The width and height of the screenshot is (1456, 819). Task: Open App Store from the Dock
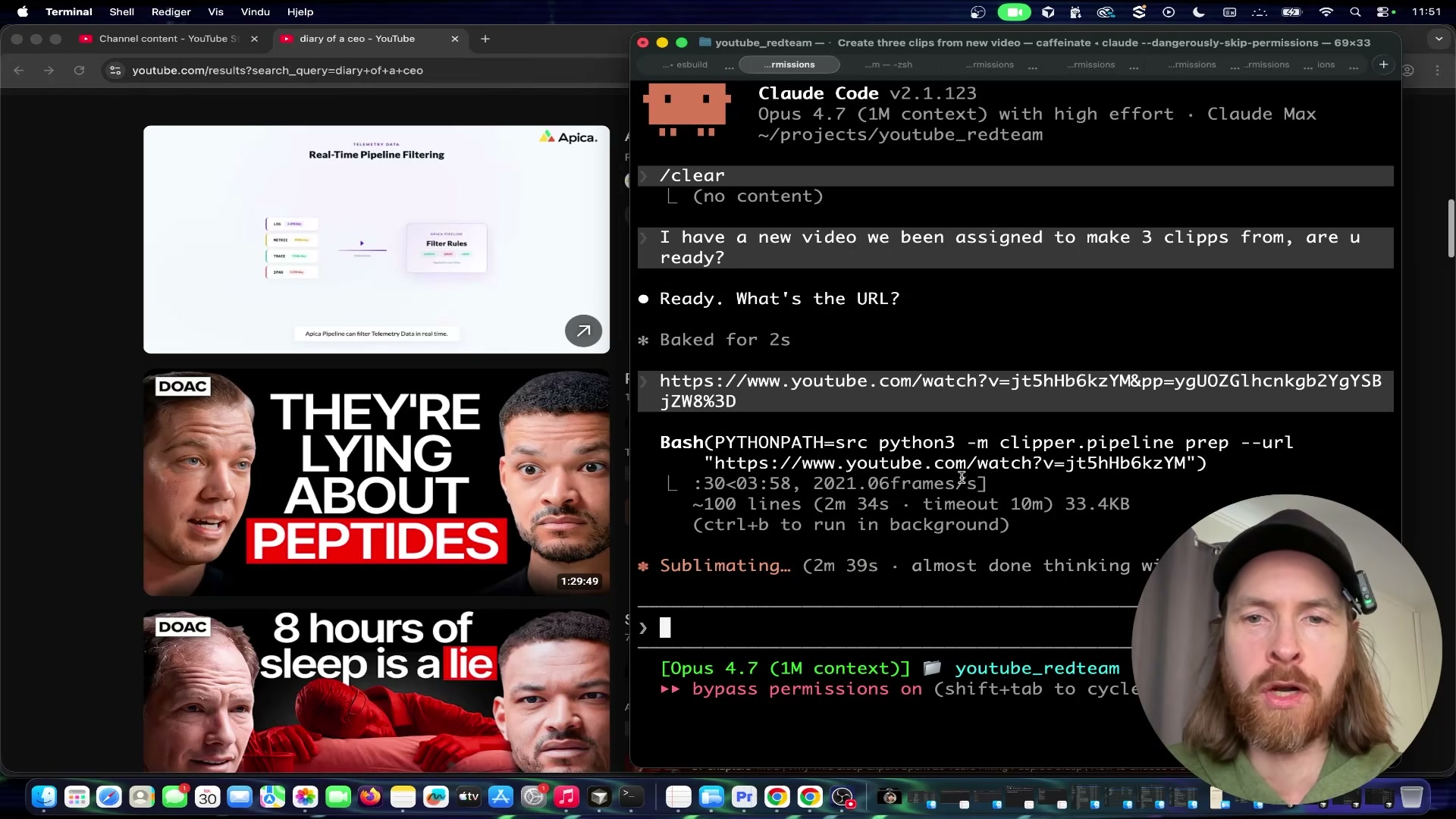(501, 797)
